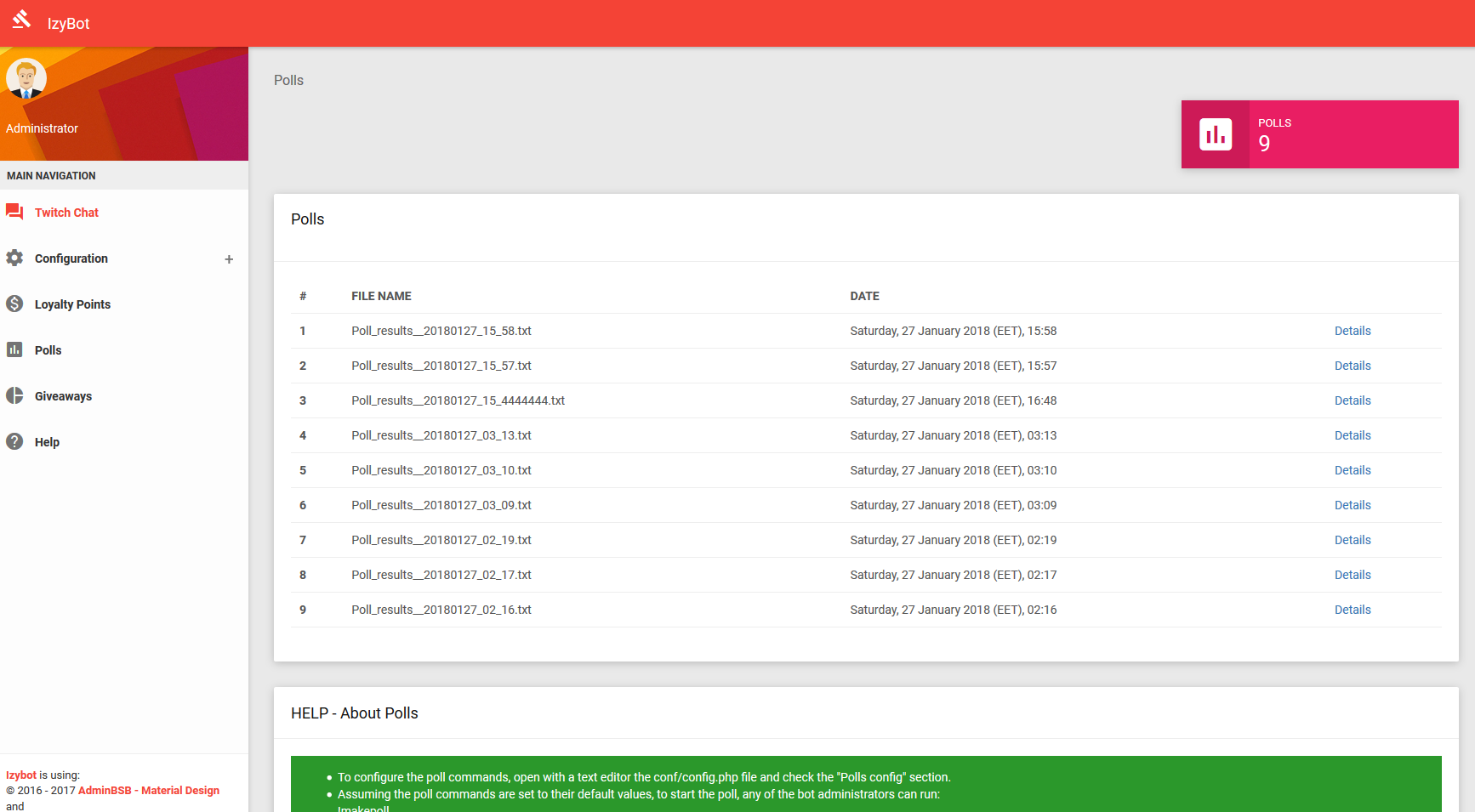Select file name Poll_results__20180127_02_19.txt

441,540
